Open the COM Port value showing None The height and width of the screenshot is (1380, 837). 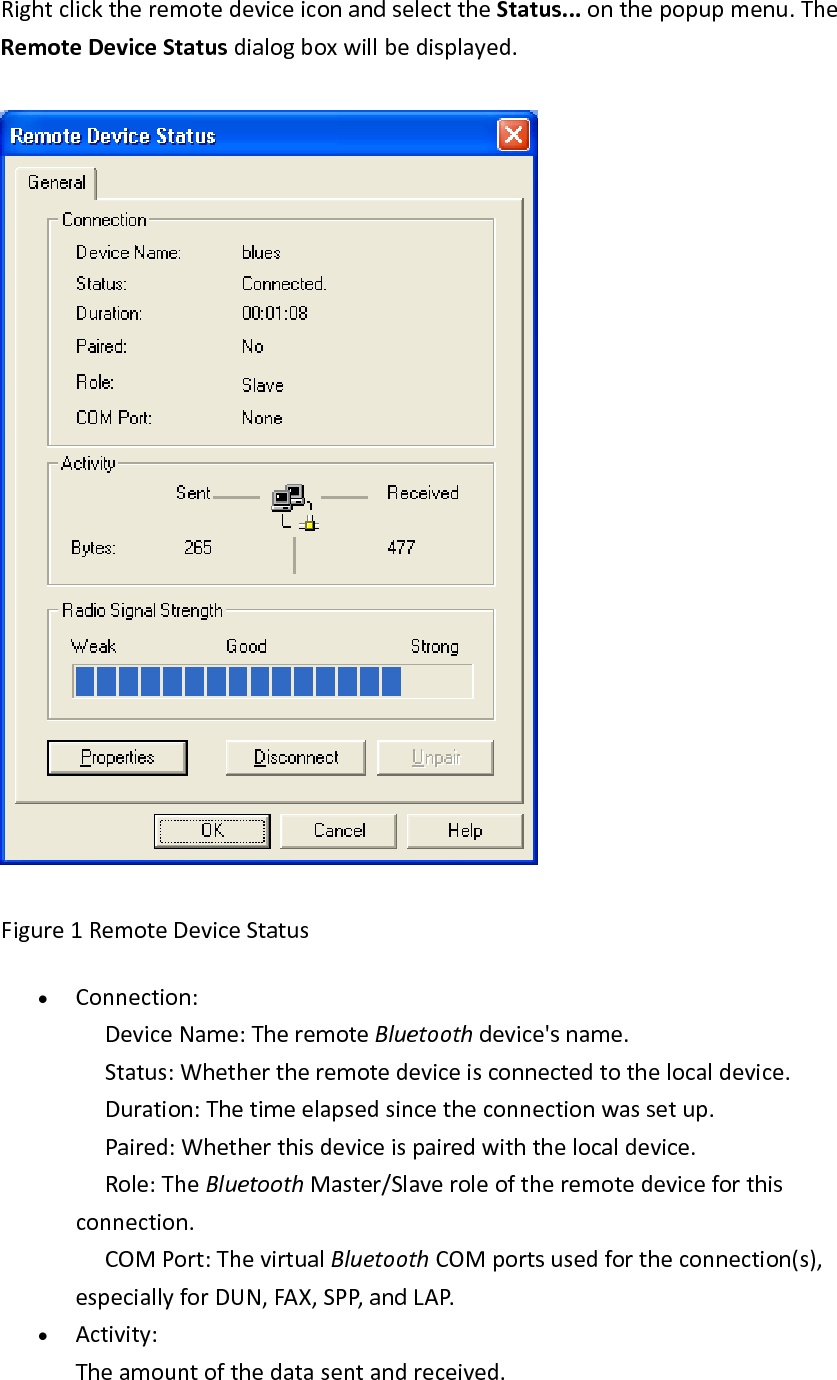261,418
